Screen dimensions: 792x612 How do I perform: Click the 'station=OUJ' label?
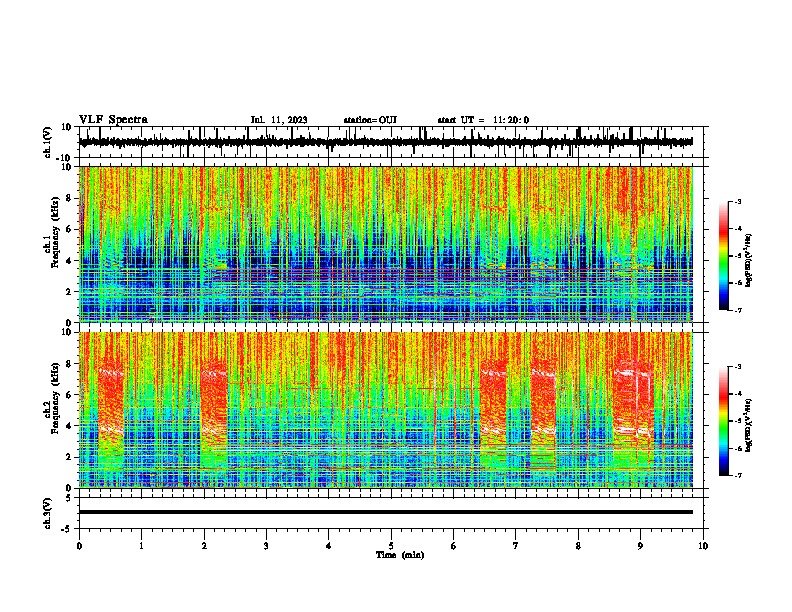tap(370, 120)
